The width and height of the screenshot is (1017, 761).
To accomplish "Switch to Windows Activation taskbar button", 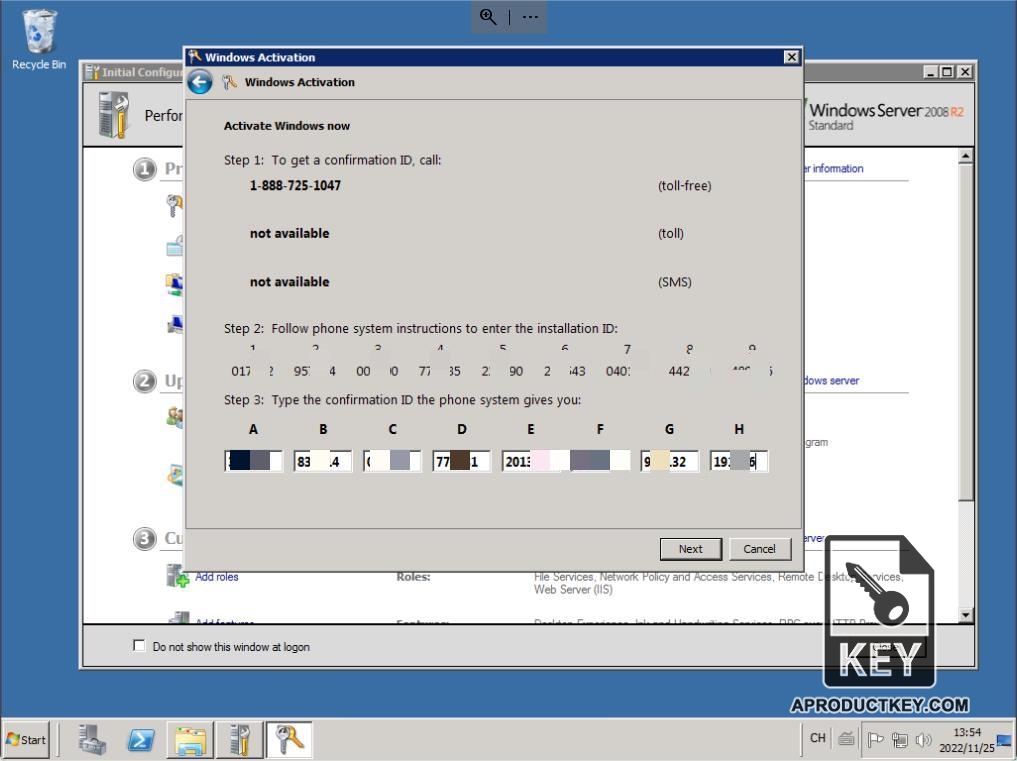I will 289,740.
